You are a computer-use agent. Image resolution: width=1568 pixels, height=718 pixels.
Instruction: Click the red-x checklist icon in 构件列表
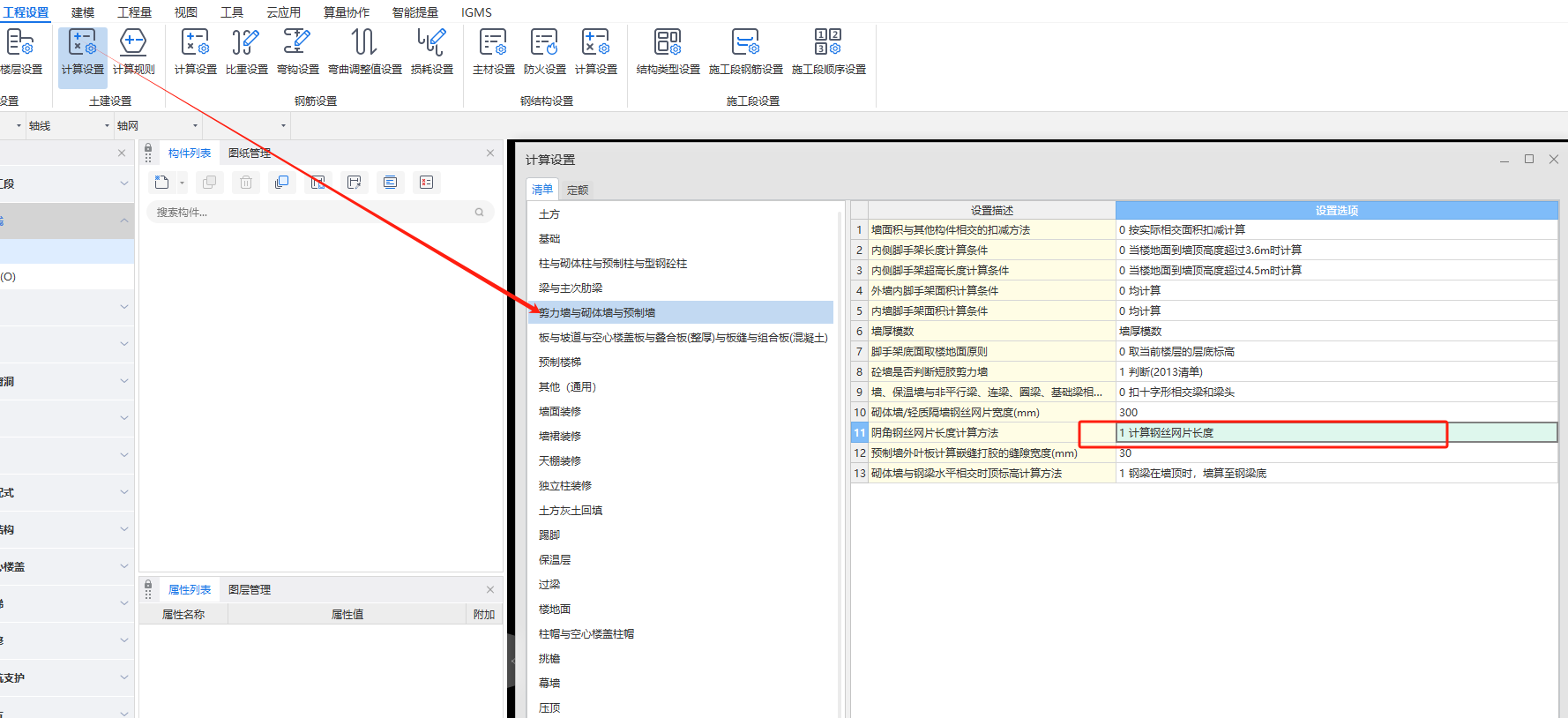point(426,183)
